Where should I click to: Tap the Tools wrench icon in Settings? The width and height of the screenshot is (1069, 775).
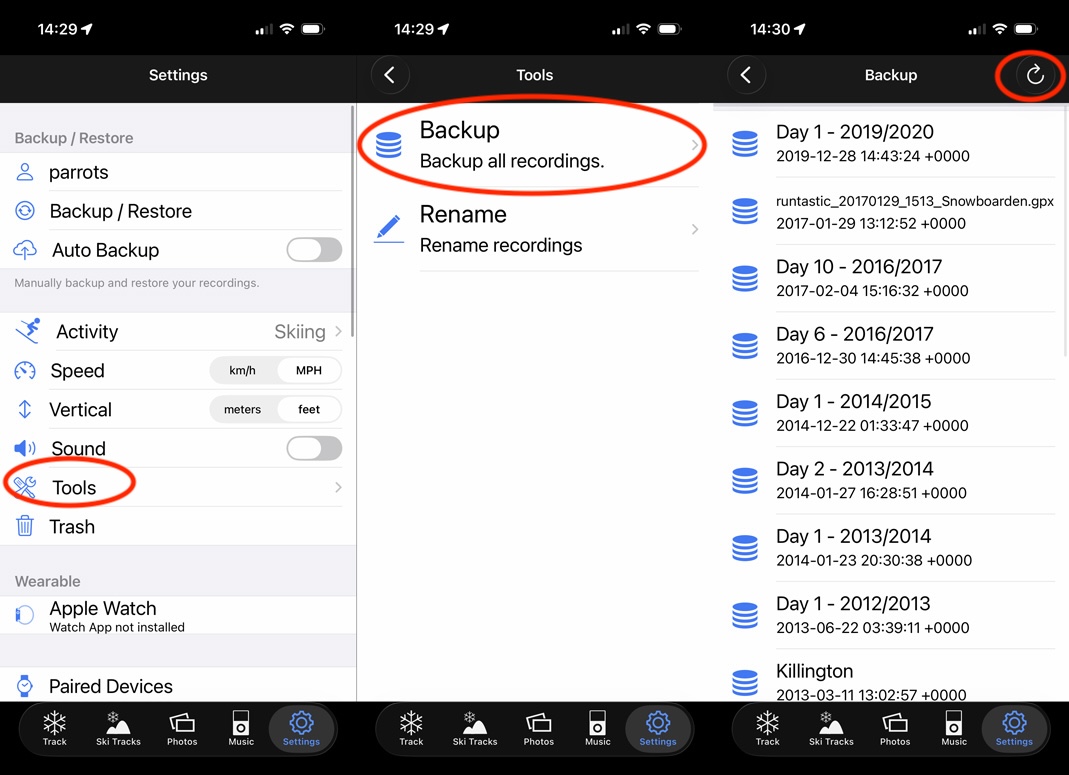pyautogui.click(x=26, y=488)
